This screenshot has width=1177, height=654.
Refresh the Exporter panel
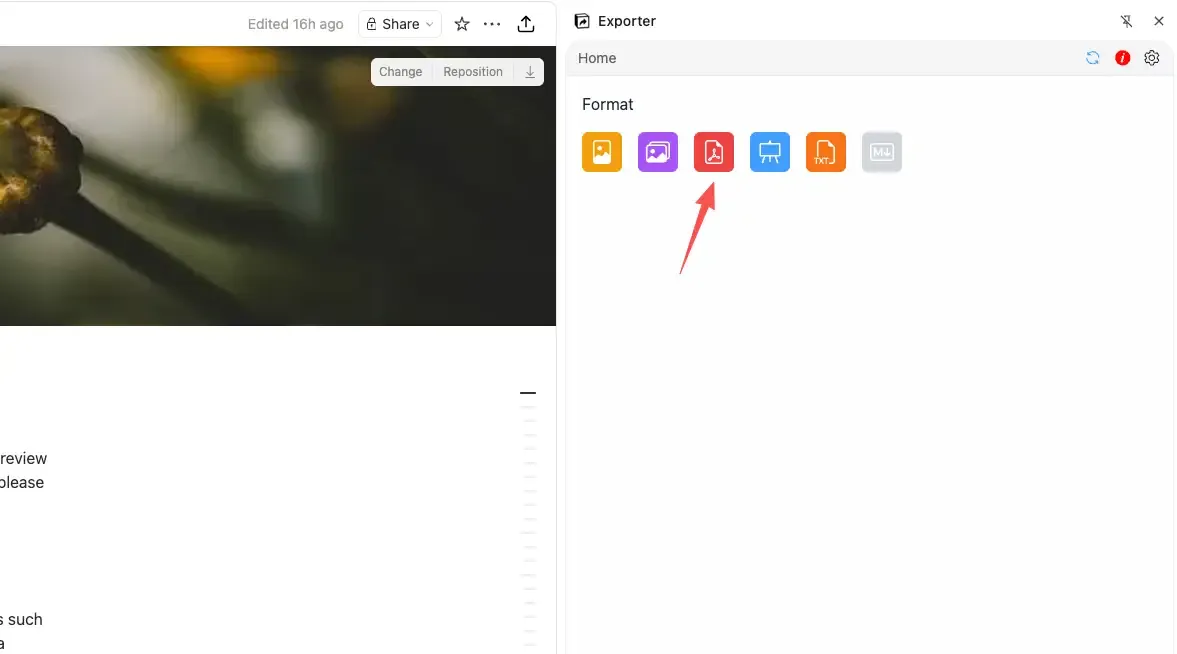click(1092, 57)
